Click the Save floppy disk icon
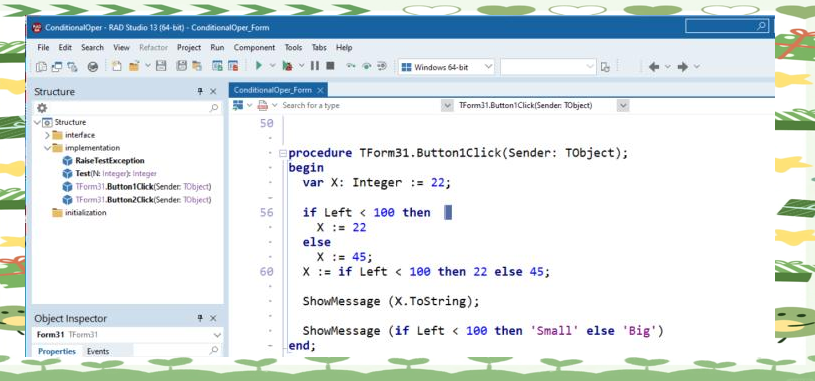This screenshot has width=815, height=381. click(161, 66)
